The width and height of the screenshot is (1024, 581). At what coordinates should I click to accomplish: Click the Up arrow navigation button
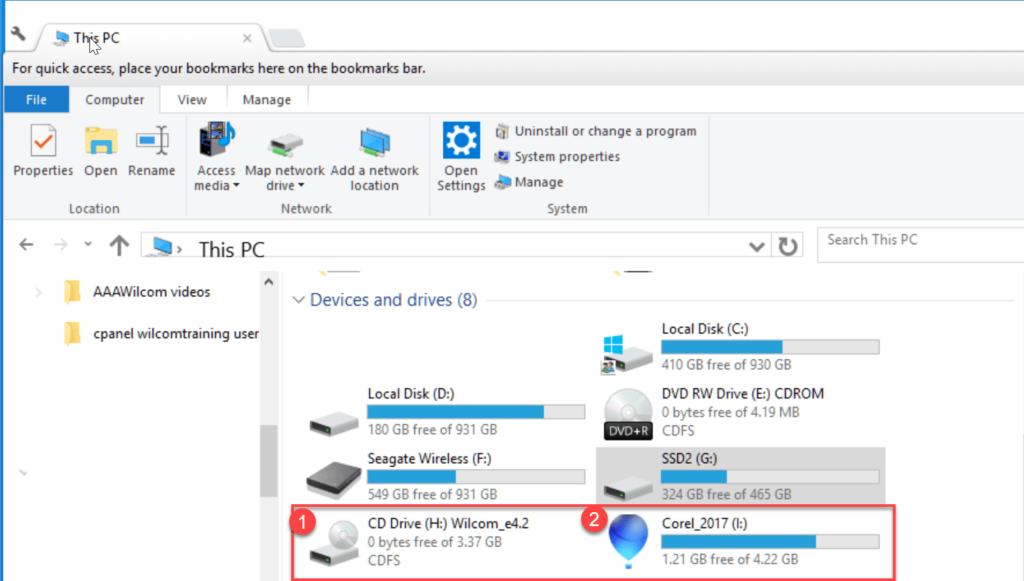click(119, 245)
